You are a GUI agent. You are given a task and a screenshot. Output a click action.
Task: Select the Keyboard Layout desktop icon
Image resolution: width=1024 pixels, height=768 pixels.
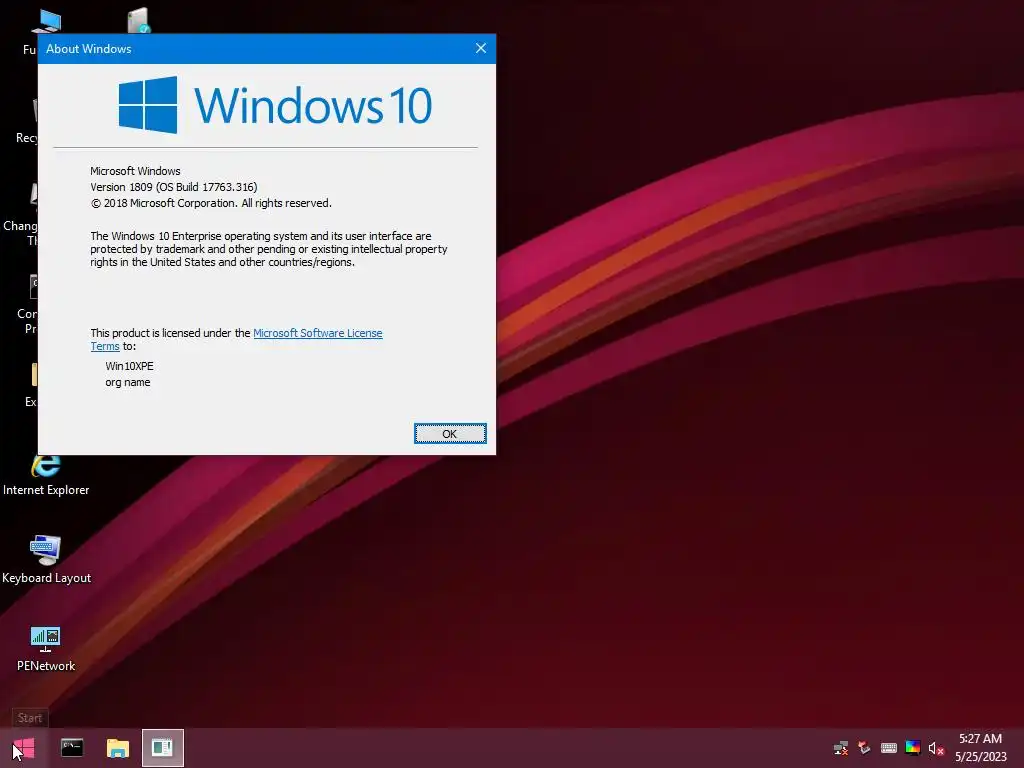[x=46, y=560]
